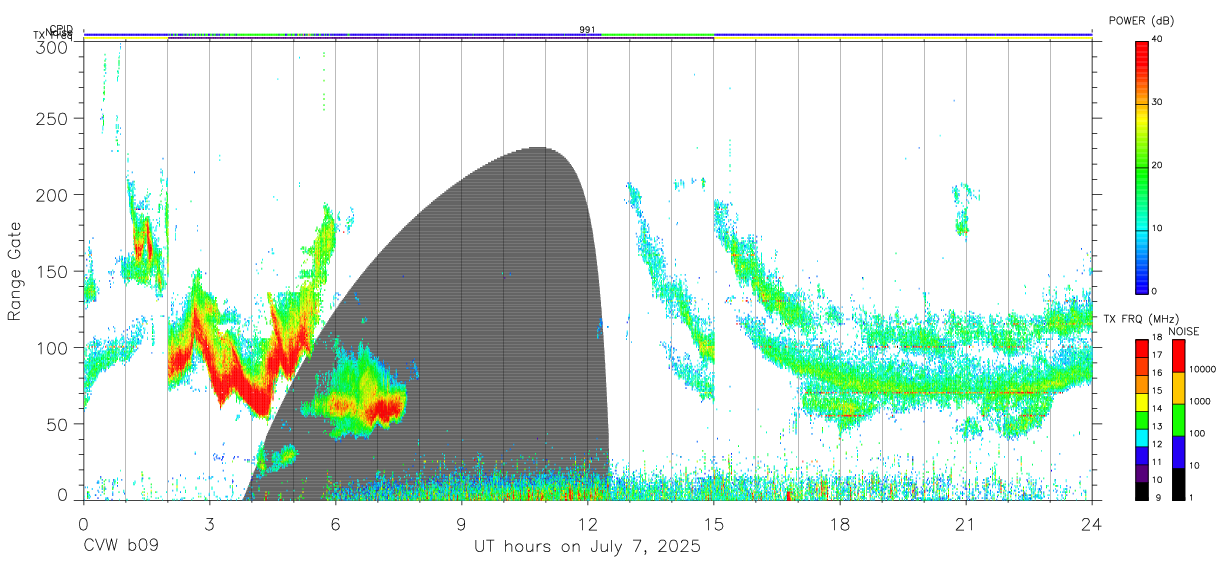
Task: Click the NOISE legend title
Action: point(1185,331)
